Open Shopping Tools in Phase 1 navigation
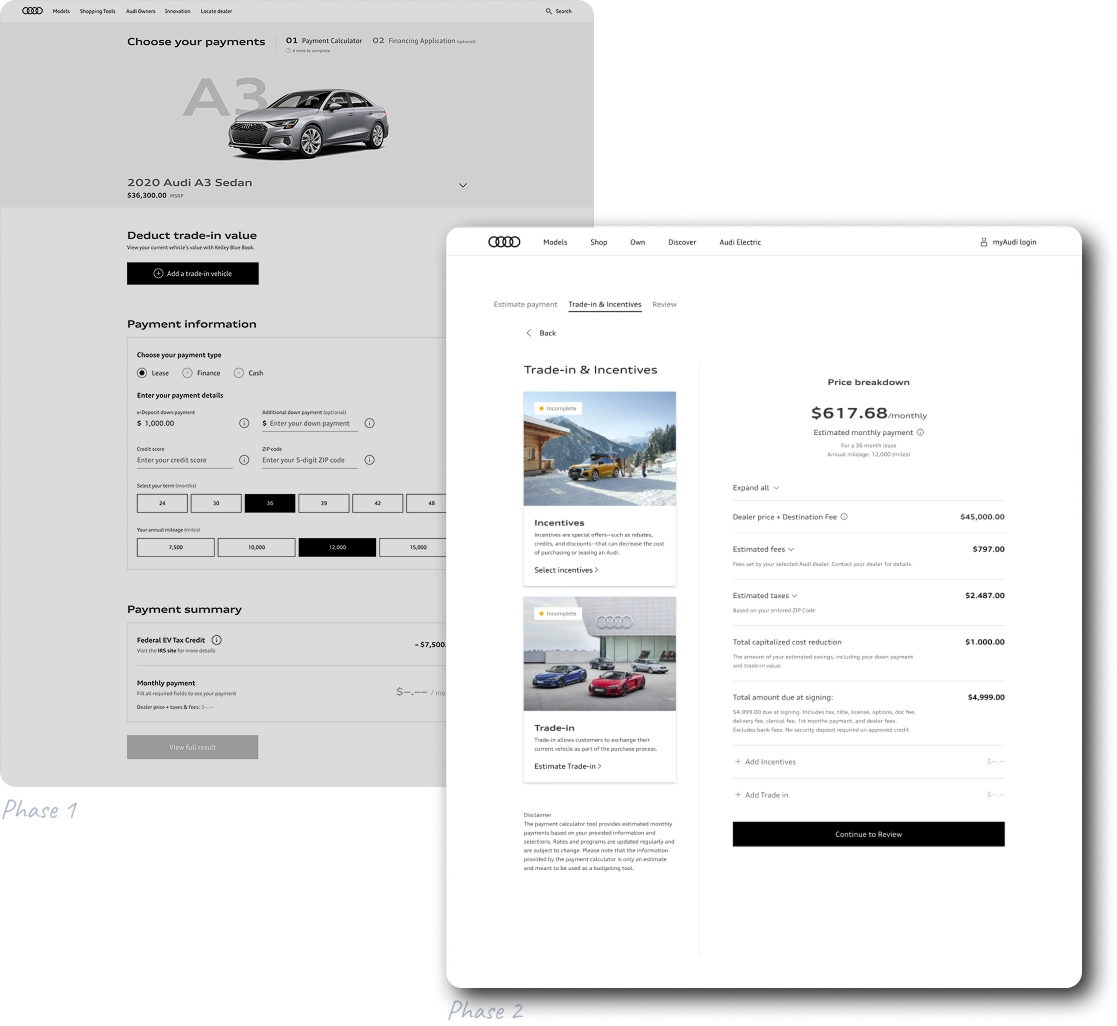The image size is (1117, 1026). 98,11
